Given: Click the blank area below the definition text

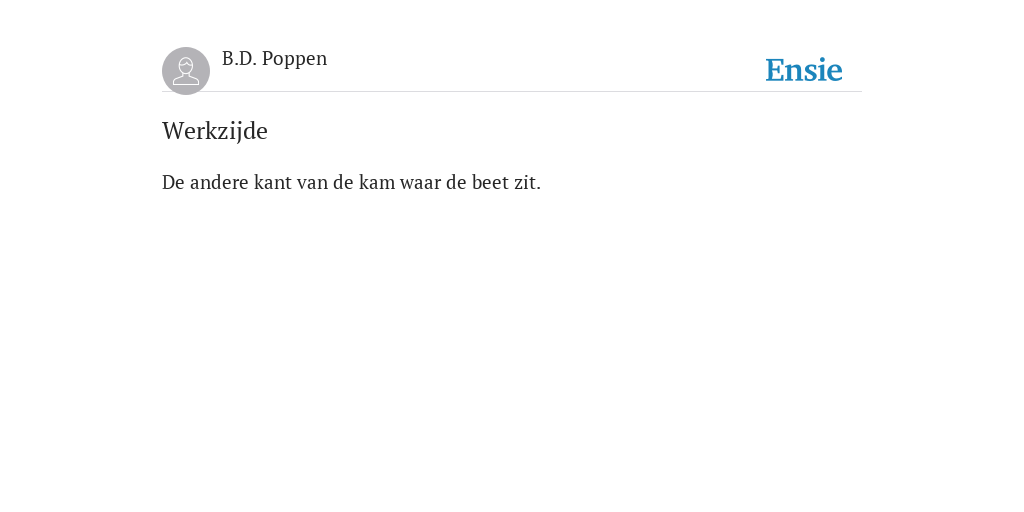Looking at the screenshot, I should (x=512, y=340).
